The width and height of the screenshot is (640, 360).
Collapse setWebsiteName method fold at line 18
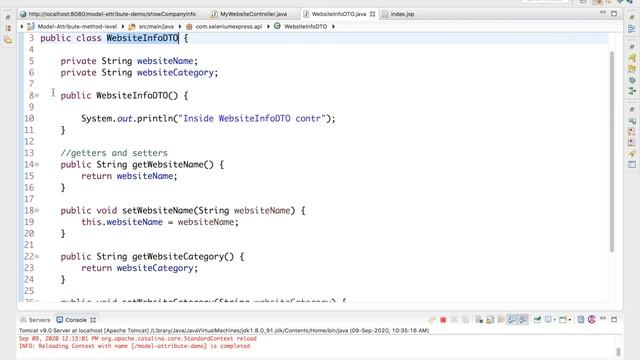[37, 211]
